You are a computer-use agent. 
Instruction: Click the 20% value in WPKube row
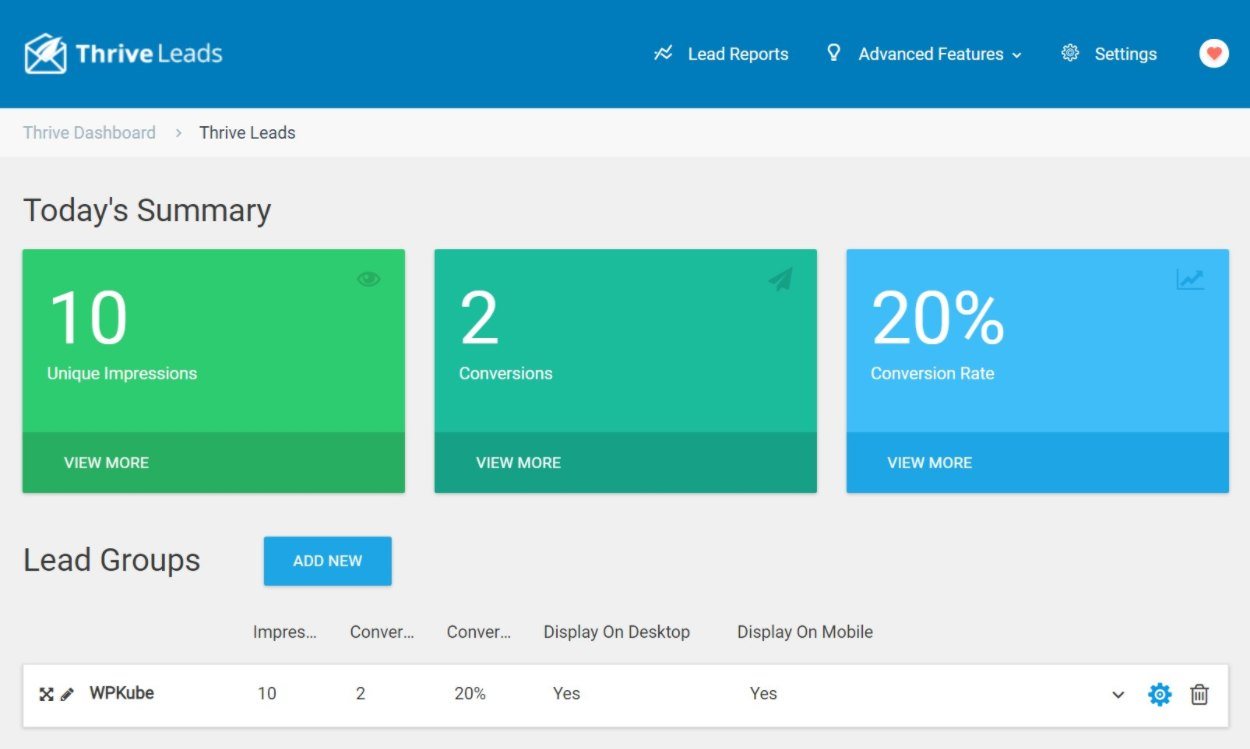point(470,694)
